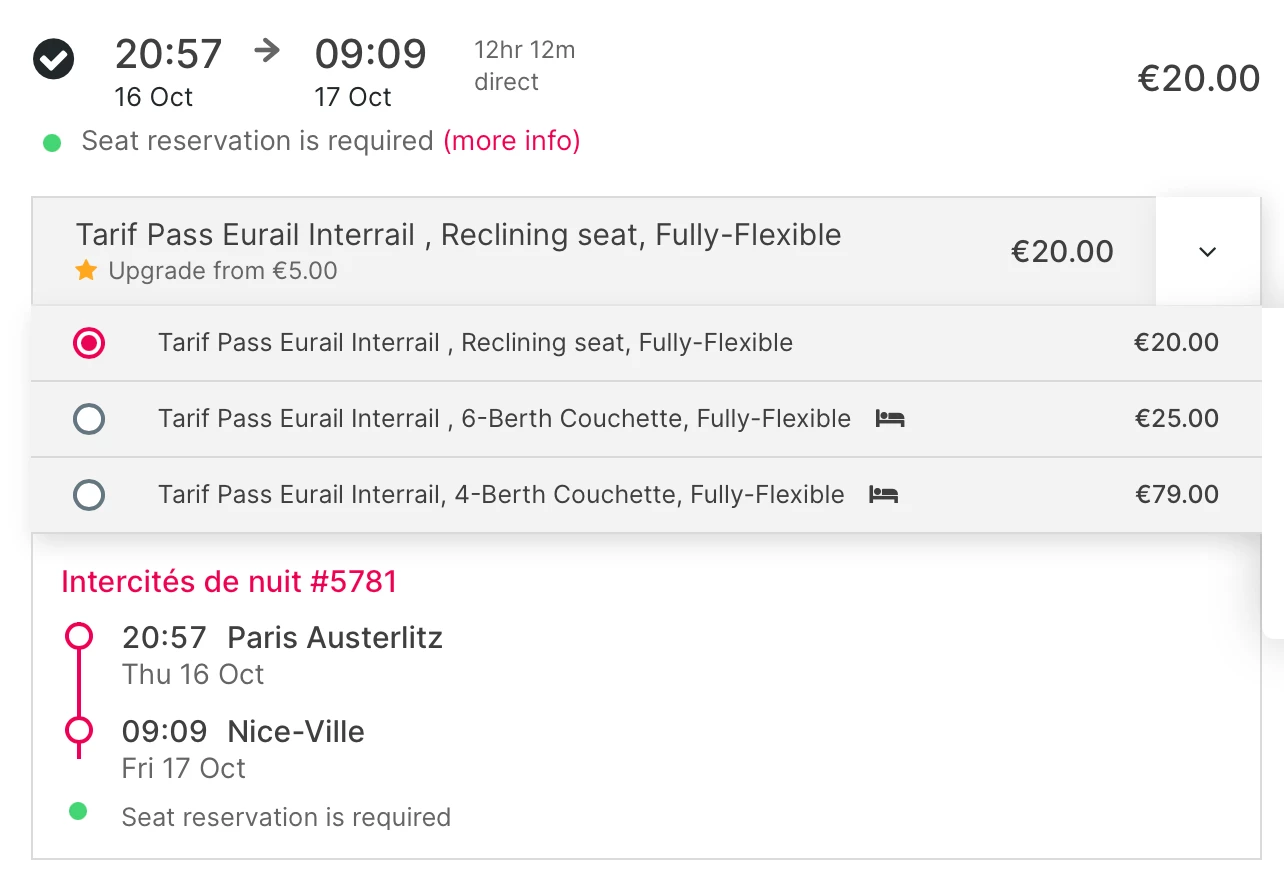
Task: Click the Intercités de nuit #5781 link
Action: click(229, 581)
